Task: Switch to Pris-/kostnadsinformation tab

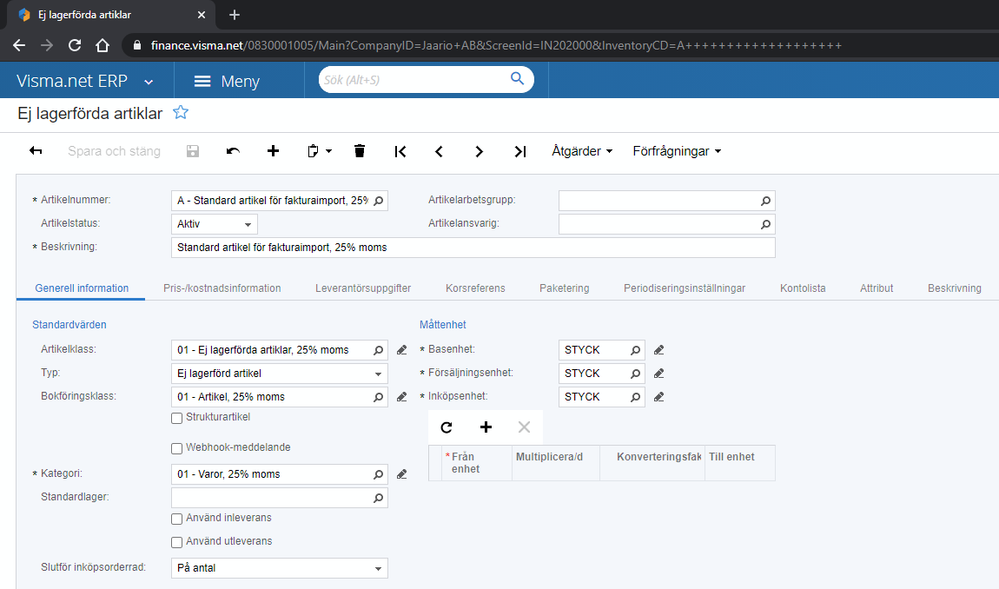Action: coord(222,288)
